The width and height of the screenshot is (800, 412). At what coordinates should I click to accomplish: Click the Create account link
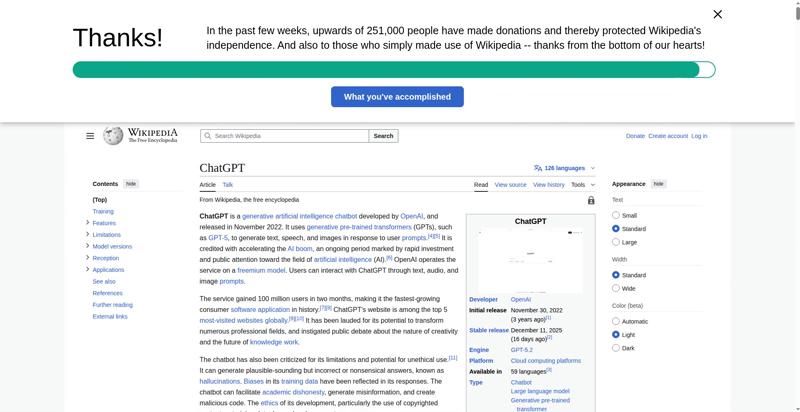[x=668, y=136]
